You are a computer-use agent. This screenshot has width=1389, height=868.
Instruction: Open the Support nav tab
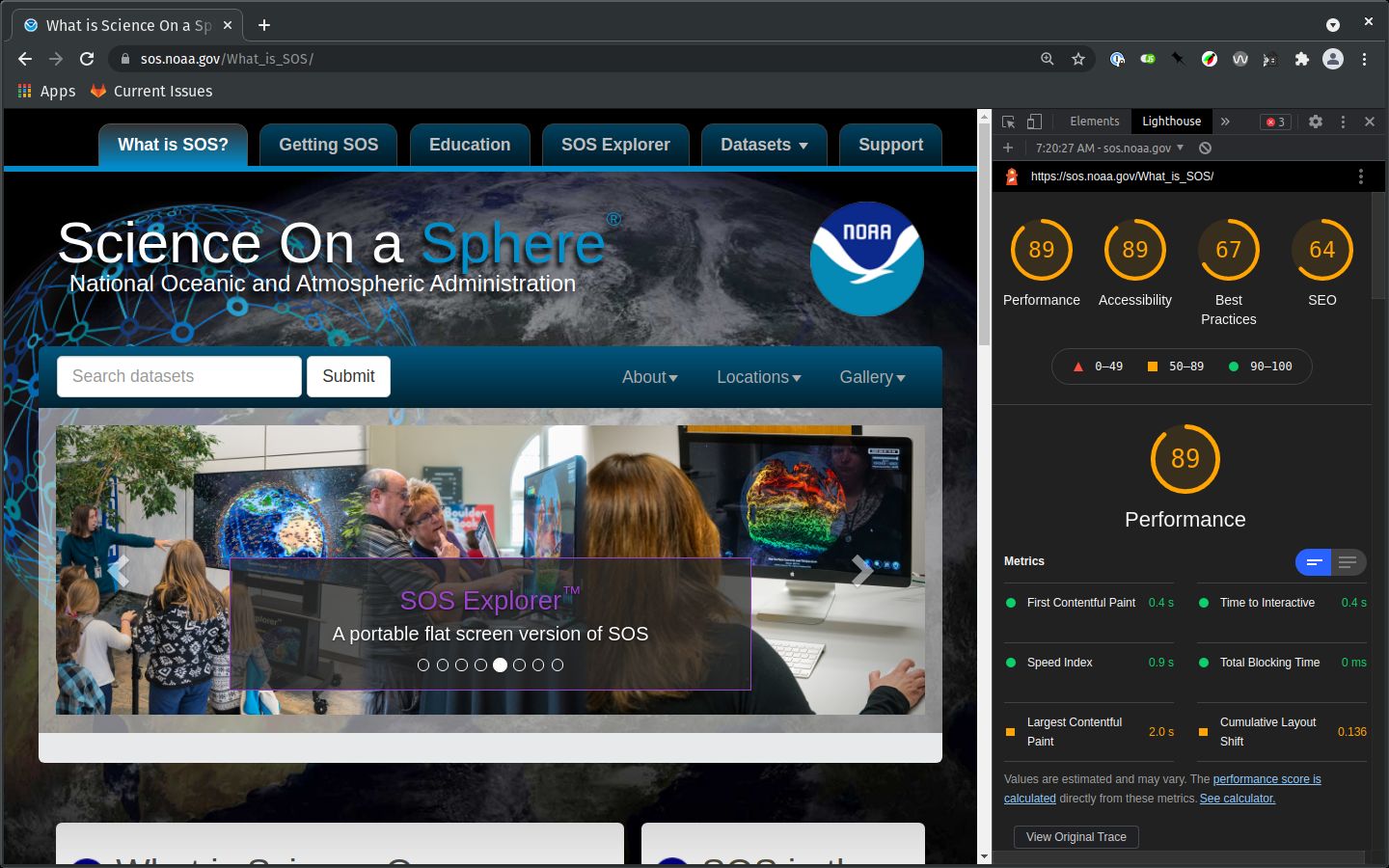point(891,145)
